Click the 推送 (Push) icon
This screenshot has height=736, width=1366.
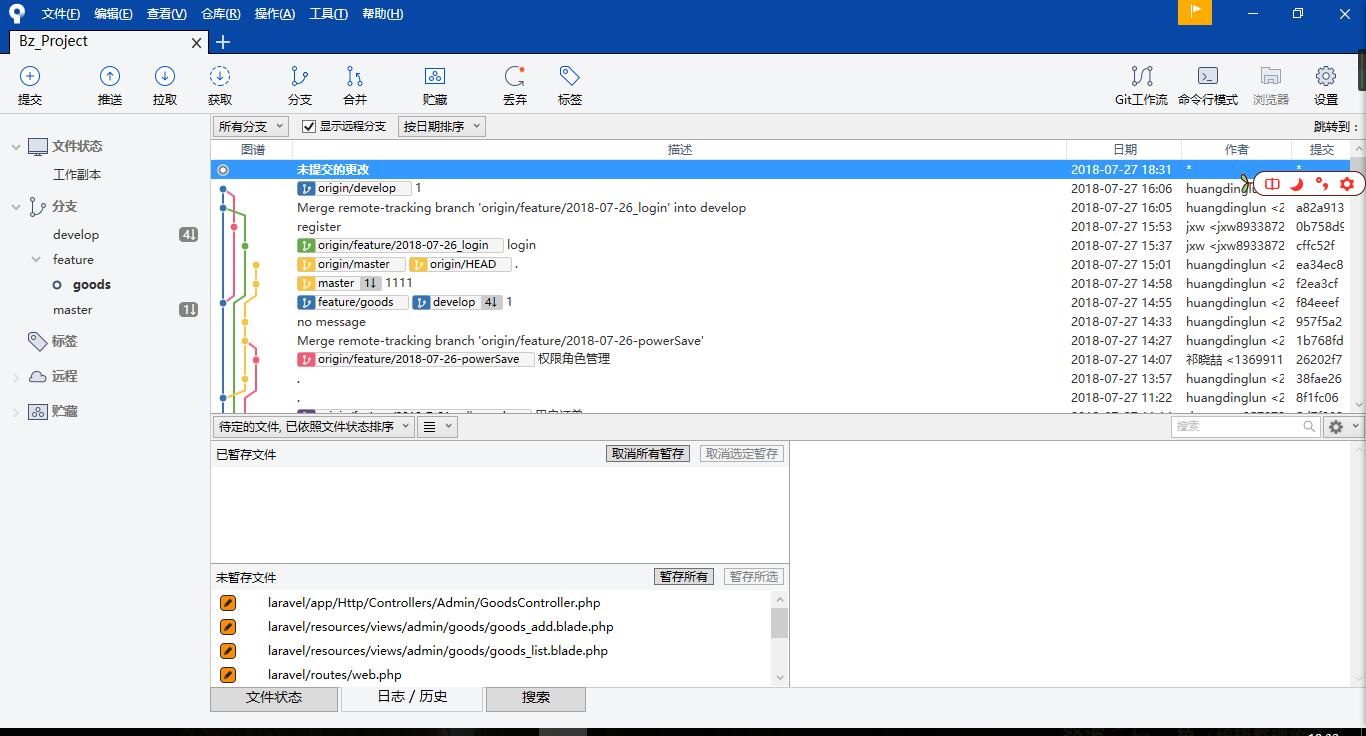[110, 84]
